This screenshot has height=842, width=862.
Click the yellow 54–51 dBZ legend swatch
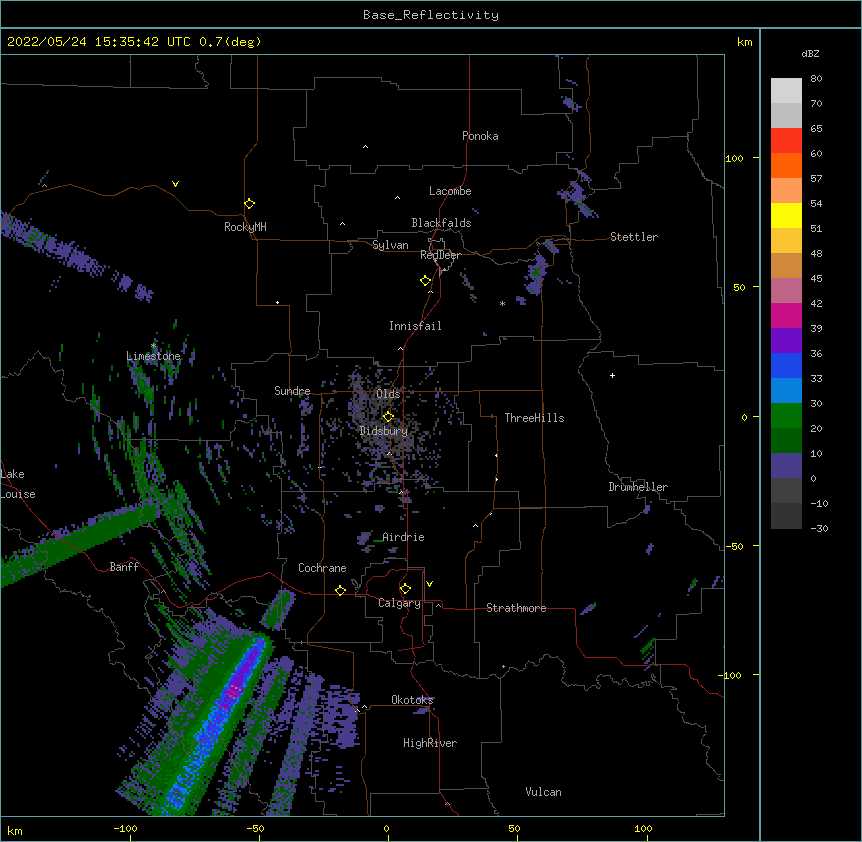click(x=786, y=216)
